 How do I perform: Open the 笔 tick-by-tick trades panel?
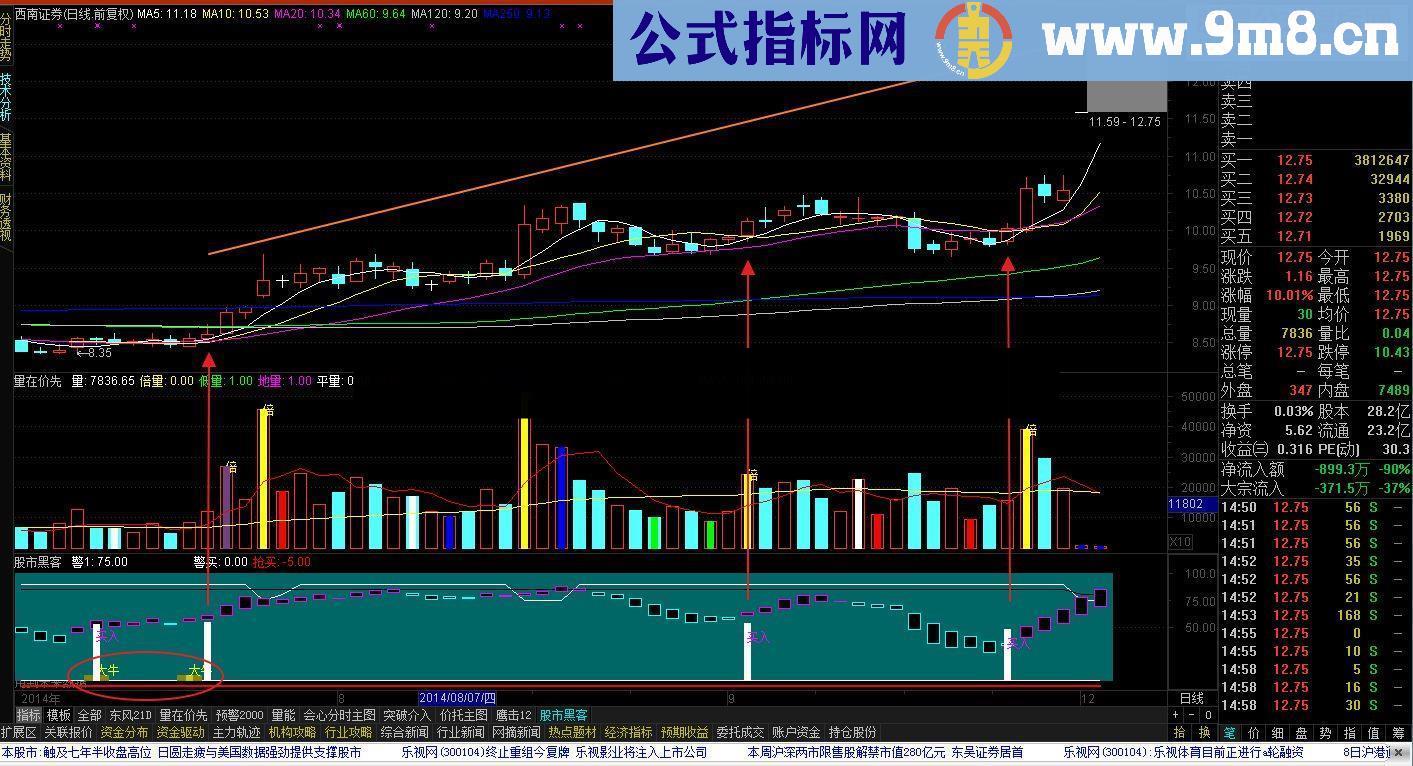tap(1229, 733)
